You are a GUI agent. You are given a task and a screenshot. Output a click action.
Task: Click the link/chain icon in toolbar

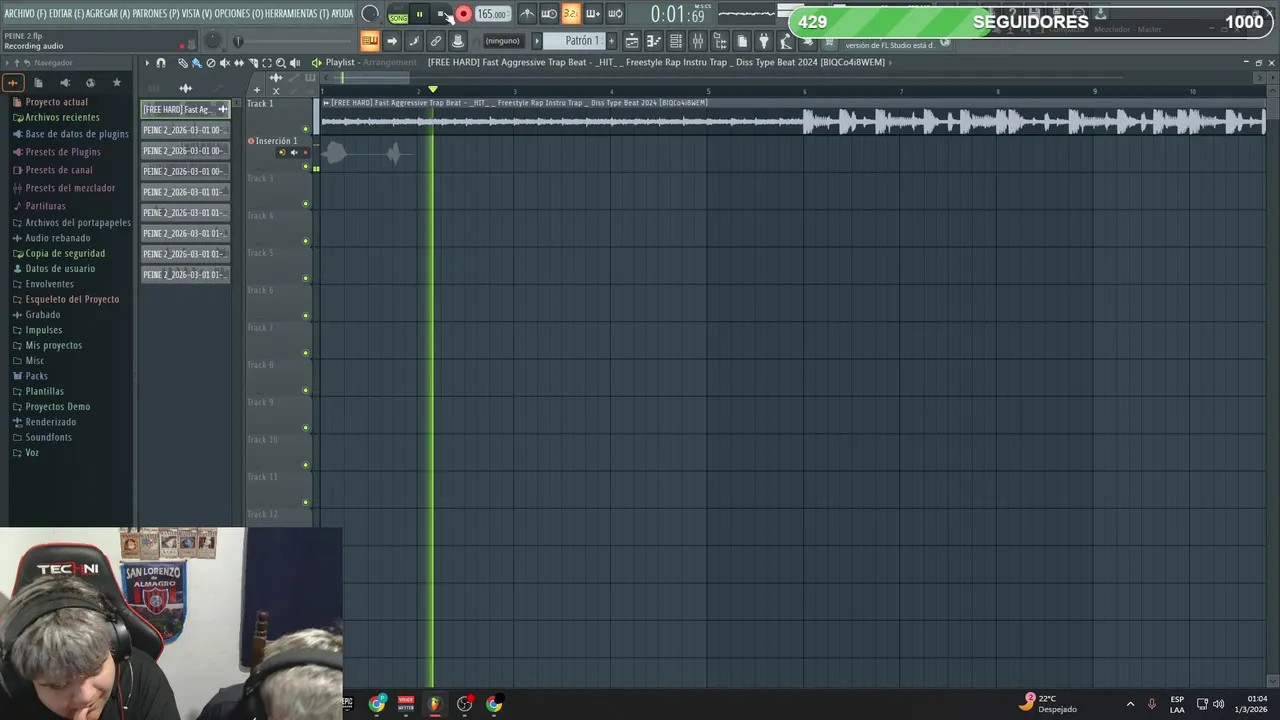click(x=436, y=41)
